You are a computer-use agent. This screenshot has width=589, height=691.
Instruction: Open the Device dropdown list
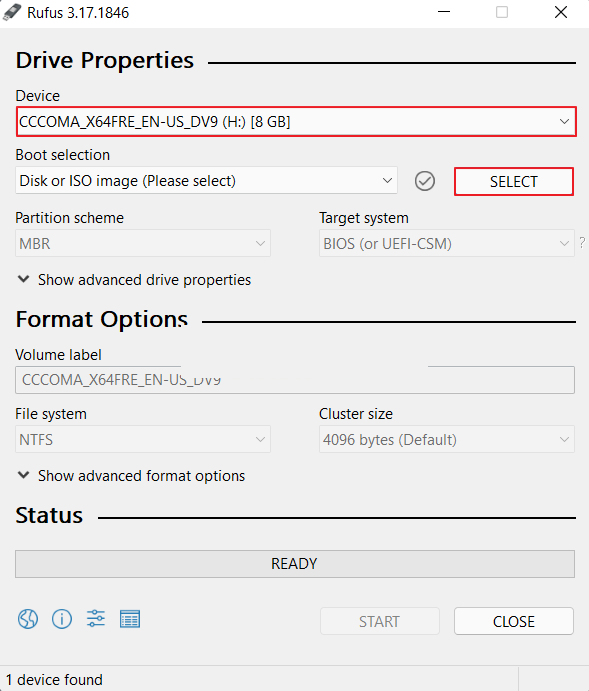pyautogui.click(x=296, y=122)
